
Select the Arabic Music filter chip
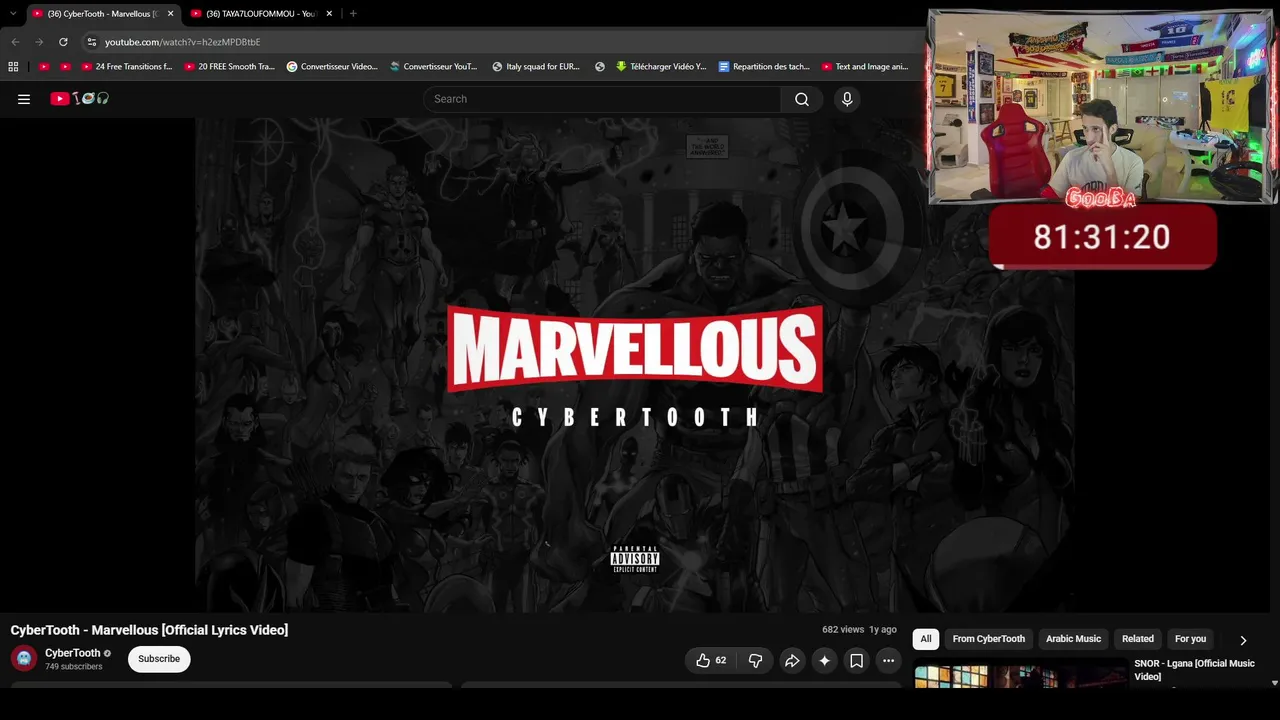pyautogui.click(x=1073, y=639)
